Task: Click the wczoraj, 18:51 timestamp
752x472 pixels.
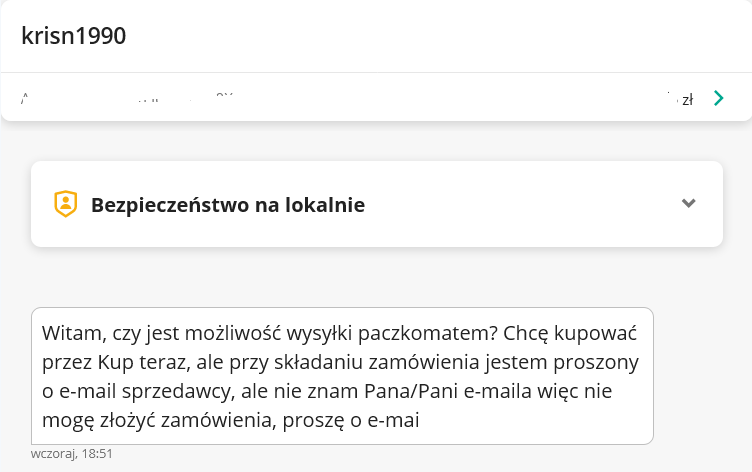Action: [71, 454]
